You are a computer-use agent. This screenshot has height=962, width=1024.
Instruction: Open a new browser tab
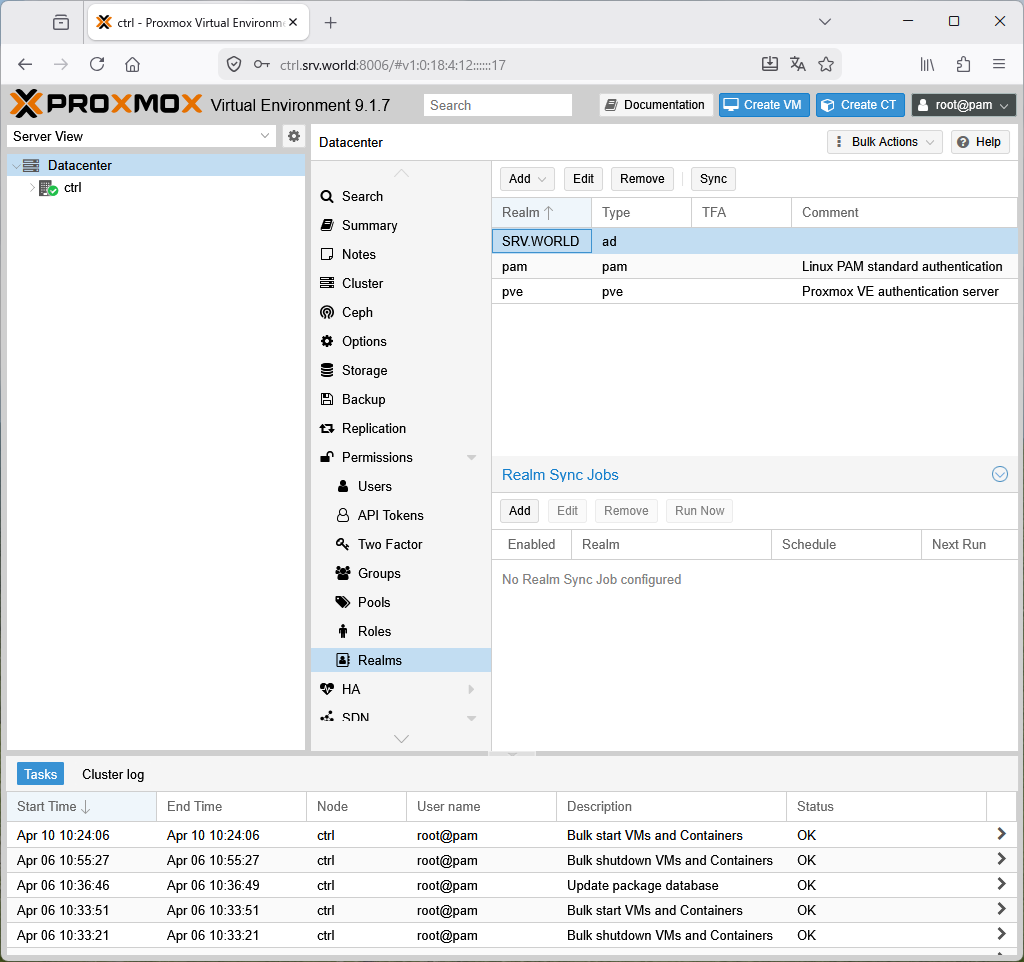click(x=330, y=23)
